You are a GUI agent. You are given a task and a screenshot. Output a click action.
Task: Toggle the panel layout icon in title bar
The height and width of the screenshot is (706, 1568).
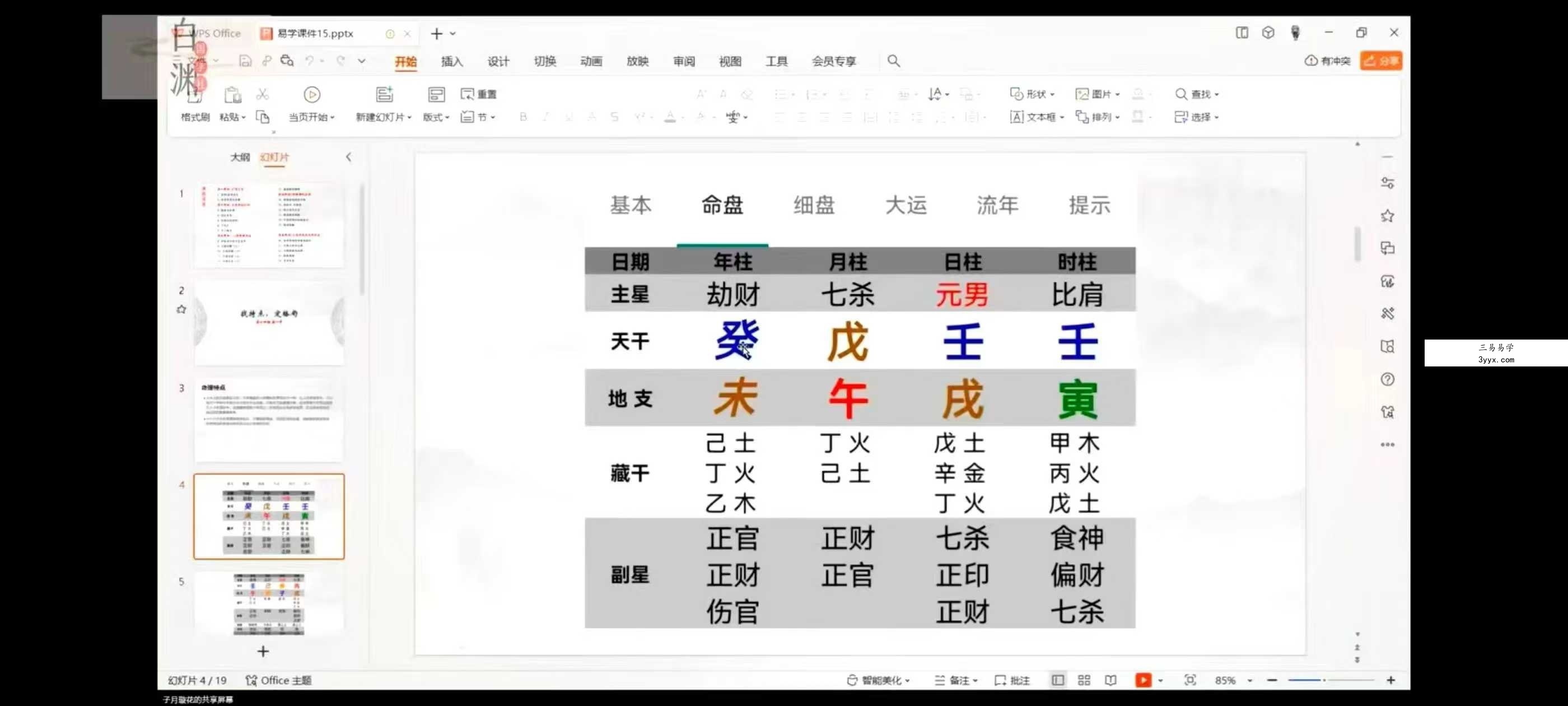[1242, 33]
